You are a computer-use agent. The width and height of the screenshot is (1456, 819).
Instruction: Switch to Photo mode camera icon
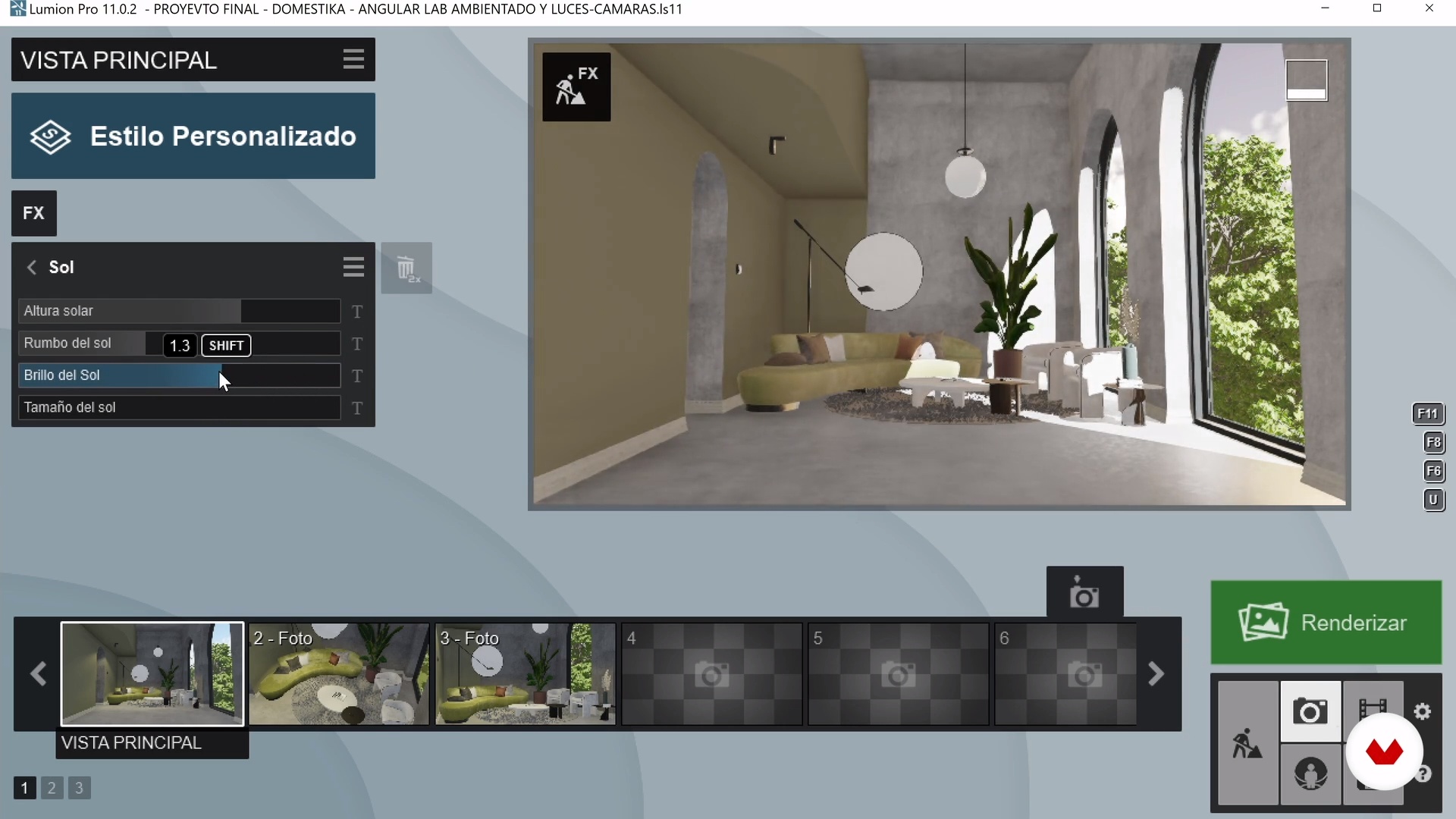click(1310, 711)
